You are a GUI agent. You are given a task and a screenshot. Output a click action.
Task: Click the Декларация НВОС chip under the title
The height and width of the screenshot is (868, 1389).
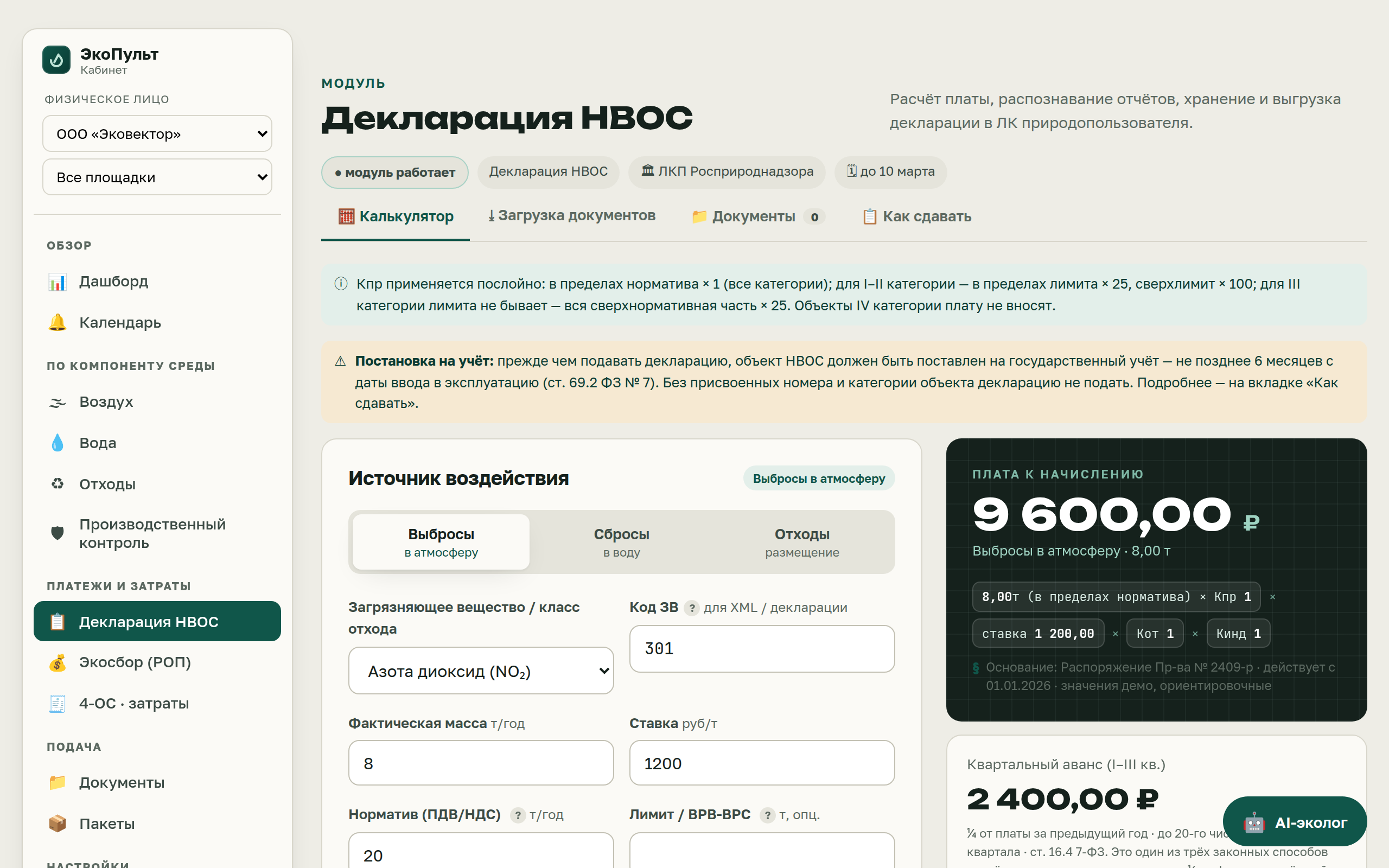coord(548,171)
